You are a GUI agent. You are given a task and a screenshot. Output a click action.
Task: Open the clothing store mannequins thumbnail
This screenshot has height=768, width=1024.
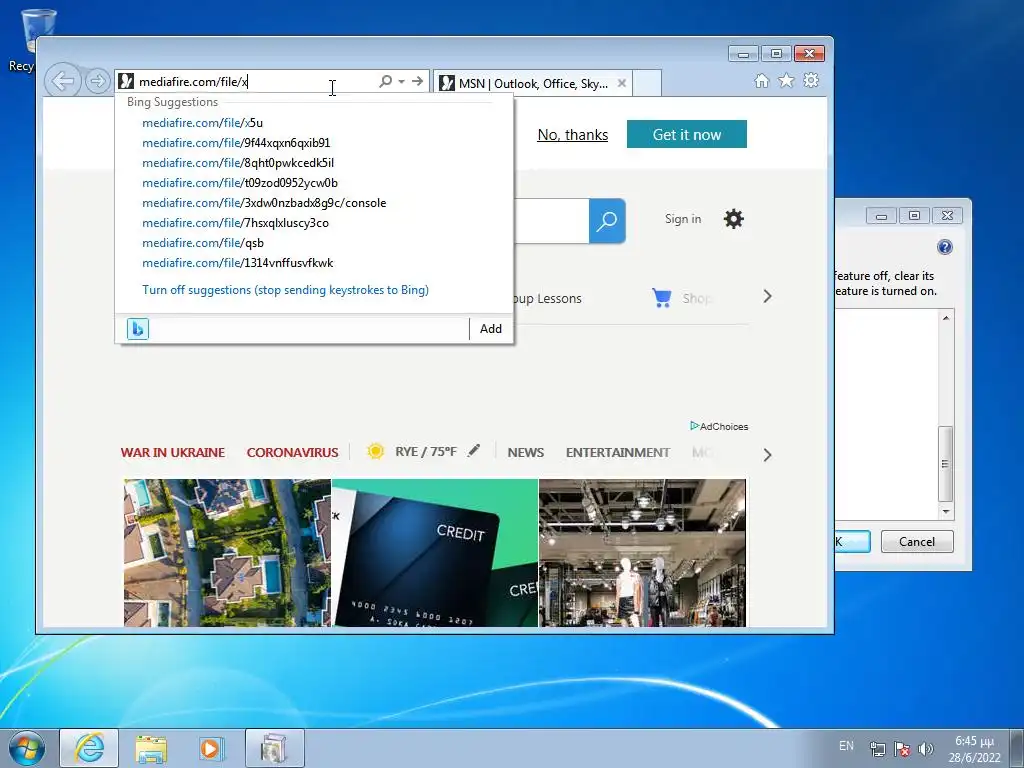pos(642,553)
